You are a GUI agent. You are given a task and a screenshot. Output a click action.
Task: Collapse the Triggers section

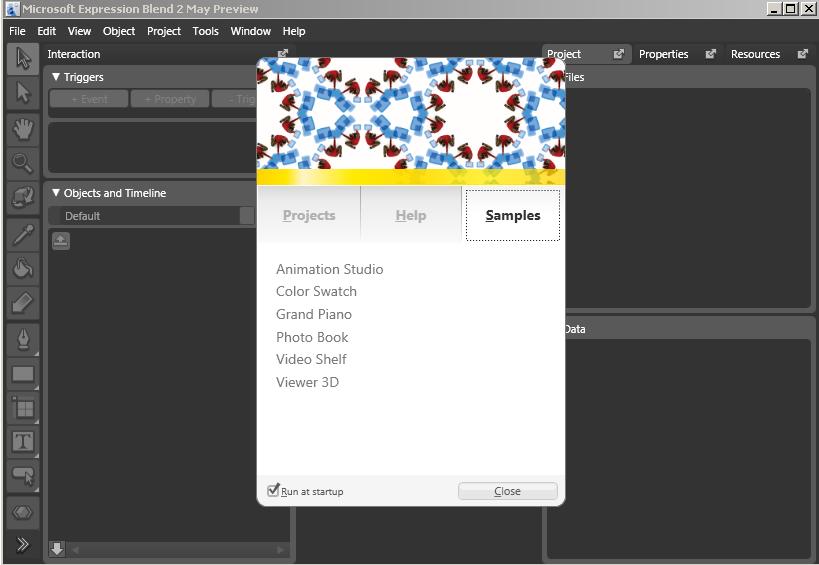tap(56, 77)
